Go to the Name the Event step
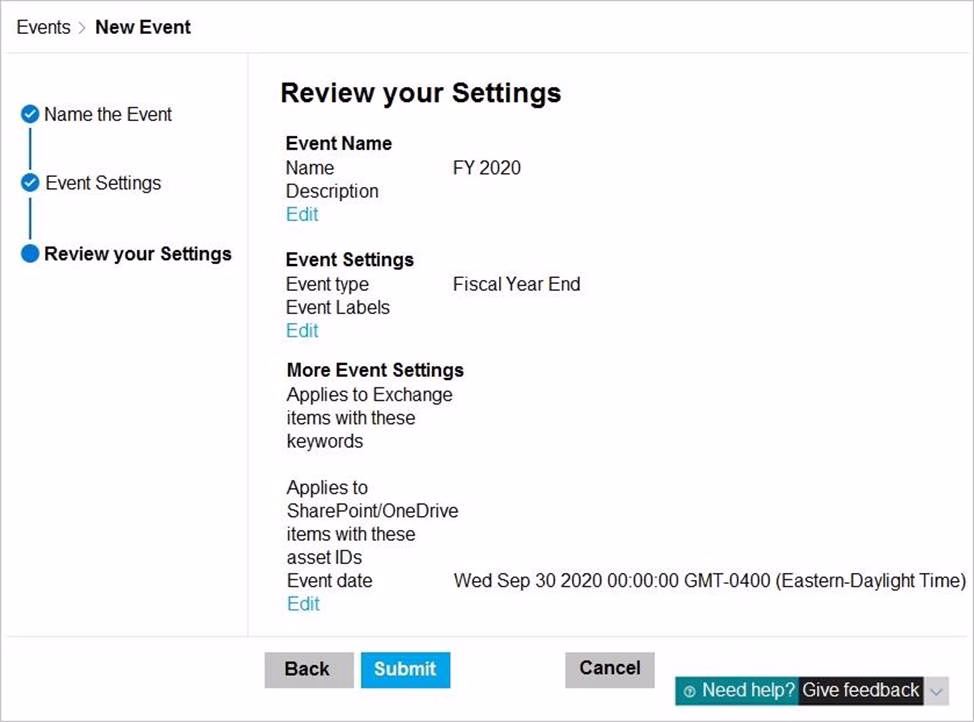Viewport: 974px width, 722px height. point(108,115)
